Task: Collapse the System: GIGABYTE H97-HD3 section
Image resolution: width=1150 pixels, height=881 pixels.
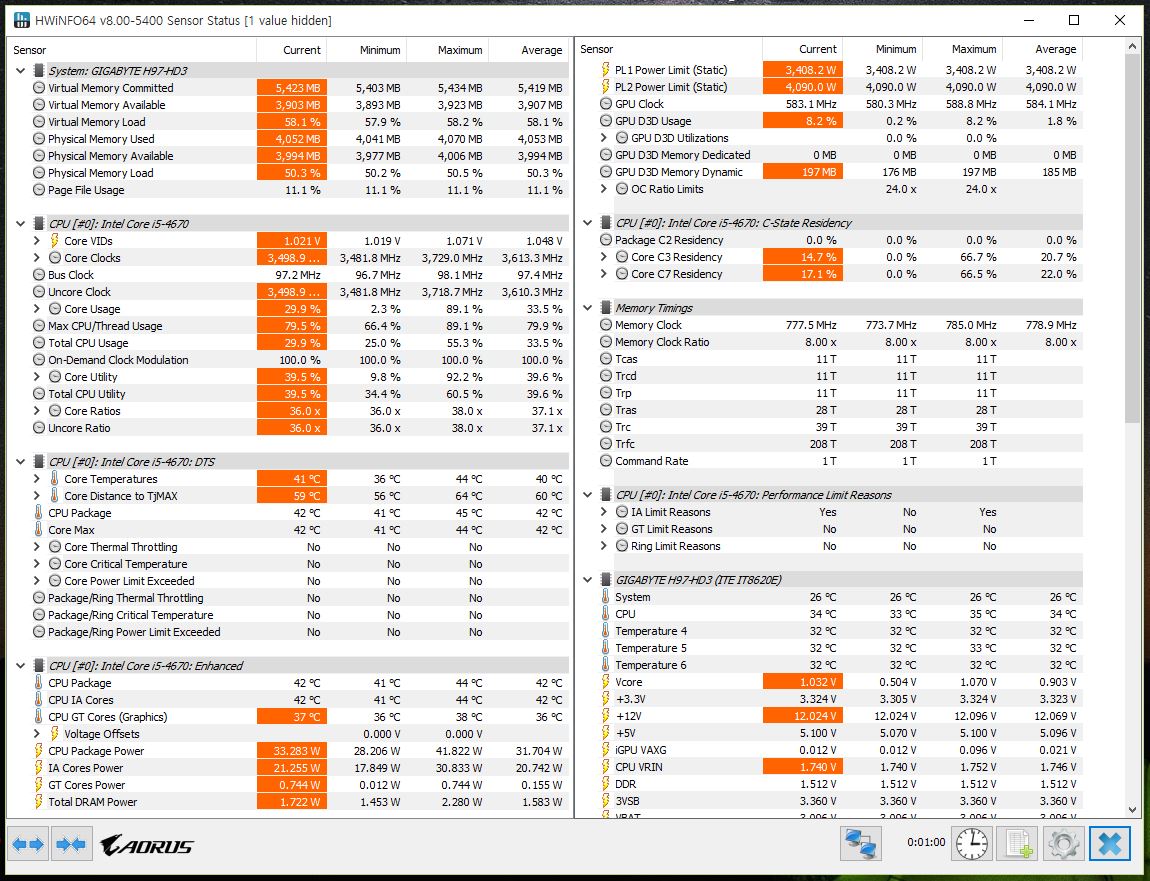Action: pos(21,70)
